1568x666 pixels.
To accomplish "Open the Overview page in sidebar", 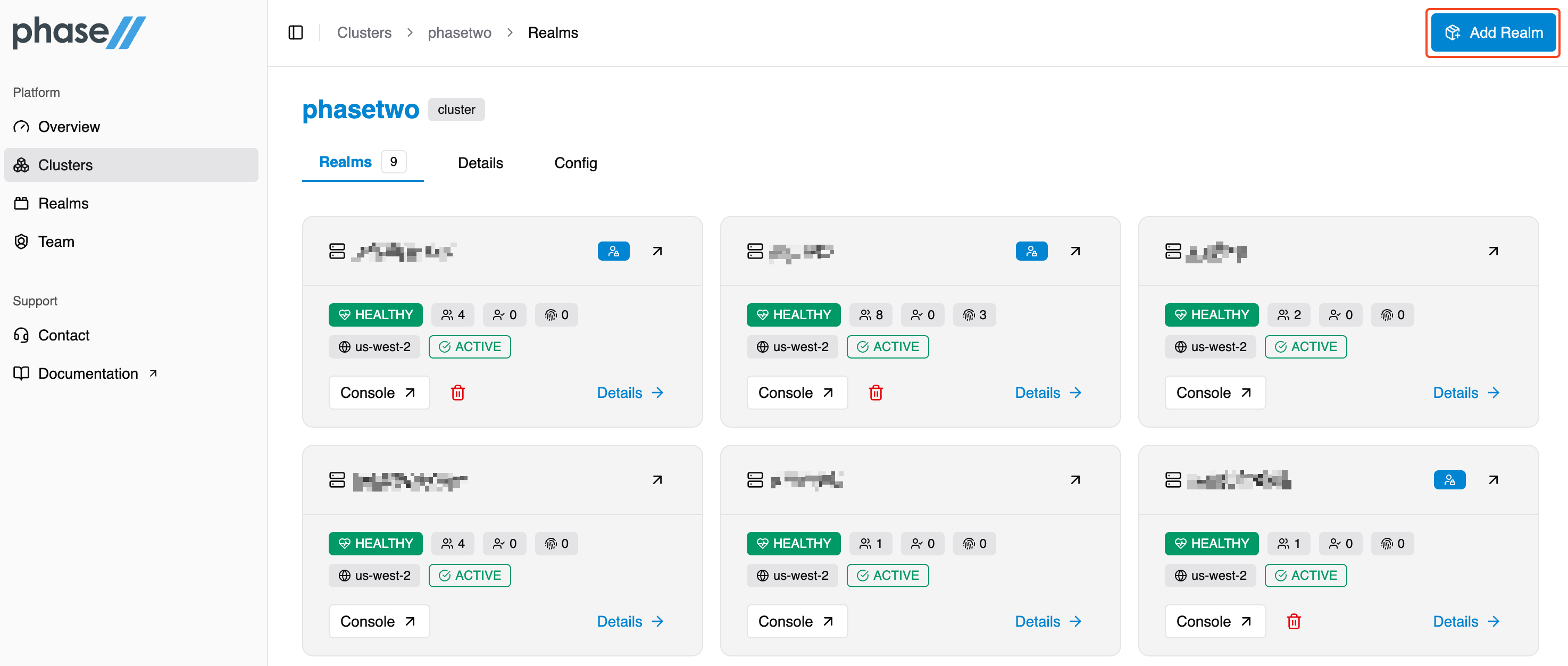I will [x=69, y=127].
